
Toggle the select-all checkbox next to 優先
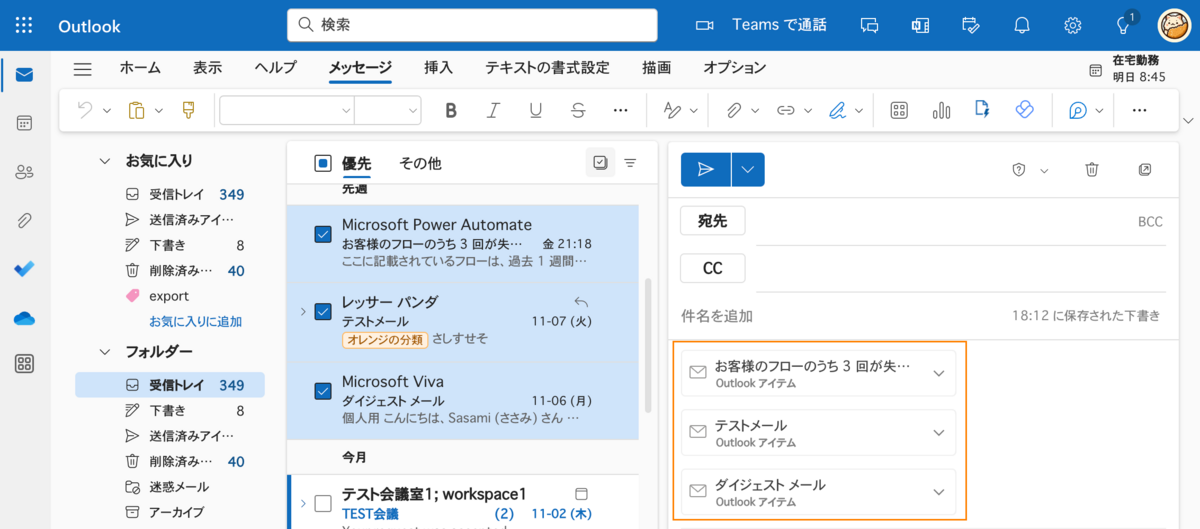(x=323, y=163)
